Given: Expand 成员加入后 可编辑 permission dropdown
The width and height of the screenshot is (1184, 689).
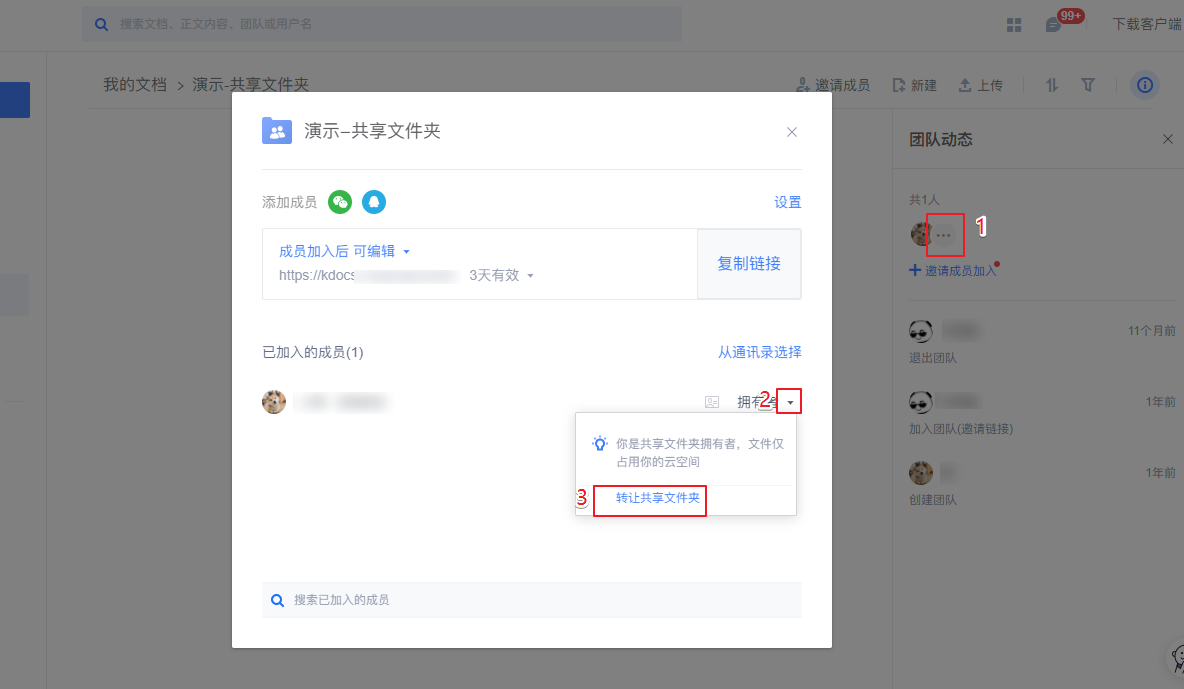Looking at the screenshot, I should 344,252.
